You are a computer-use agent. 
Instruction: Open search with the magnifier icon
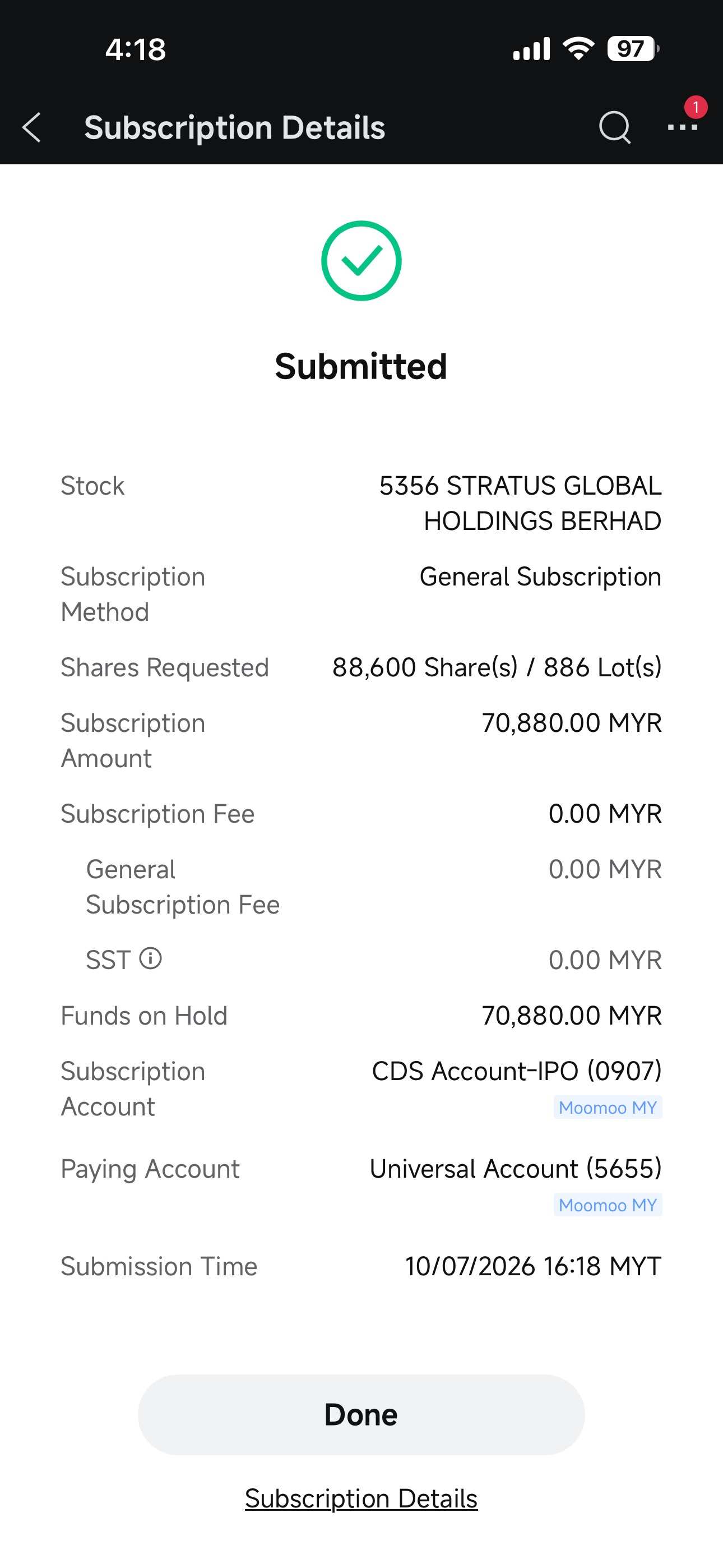click(x=615, y=127)
